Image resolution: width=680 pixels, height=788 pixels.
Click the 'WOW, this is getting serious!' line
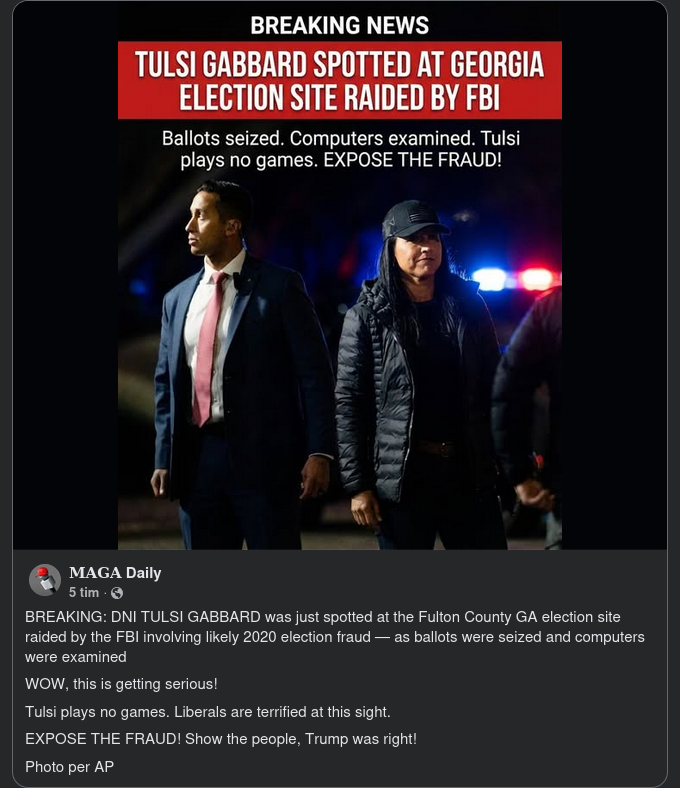pos(121,684)
